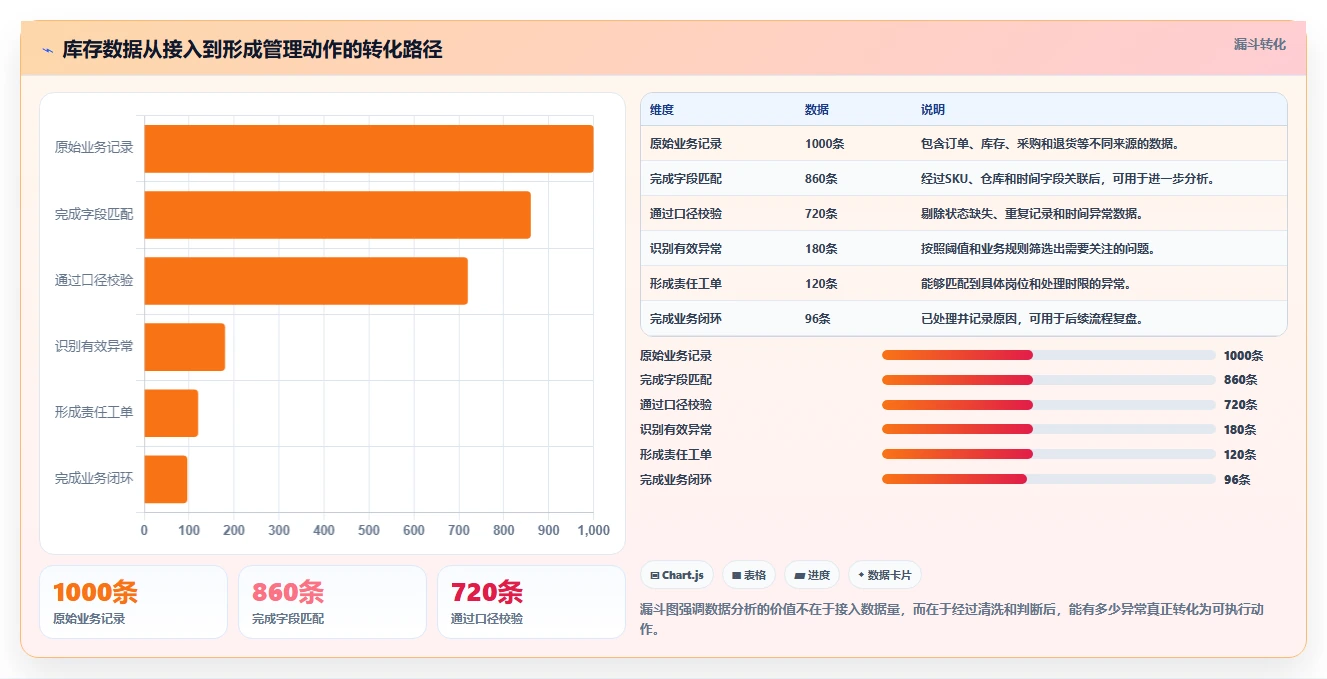Click description 能够匹配到具体岗位和处理时限的异常
The width and height of the screenshot is (1327, 679).
coord(1026,284)
